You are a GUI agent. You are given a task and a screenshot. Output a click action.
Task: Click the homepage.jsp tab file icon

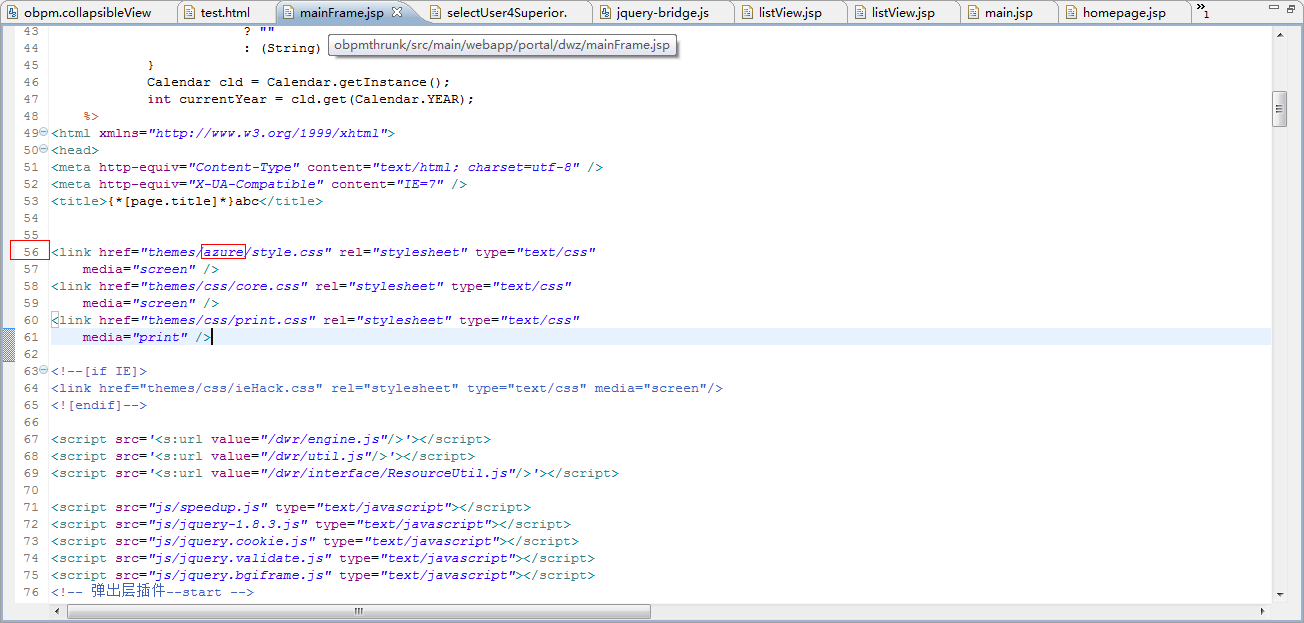point(1071,13)
